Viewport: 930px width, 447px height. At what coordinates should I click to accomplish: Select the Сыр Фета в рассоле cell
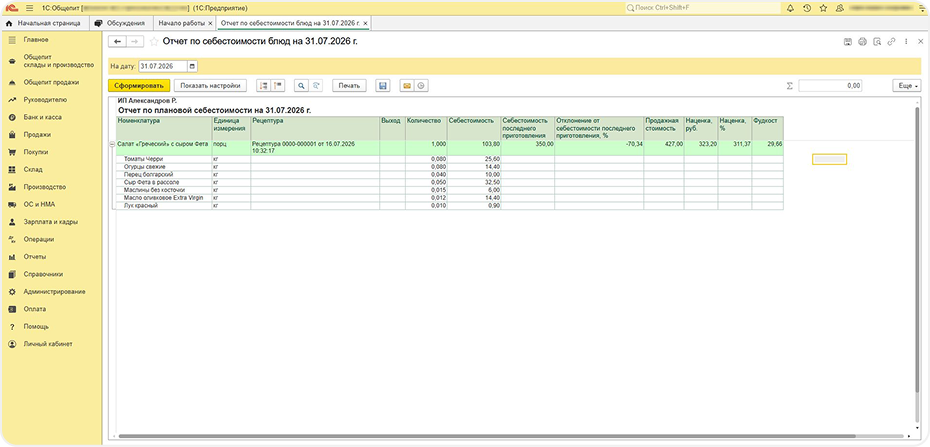(x=164, y=183)
